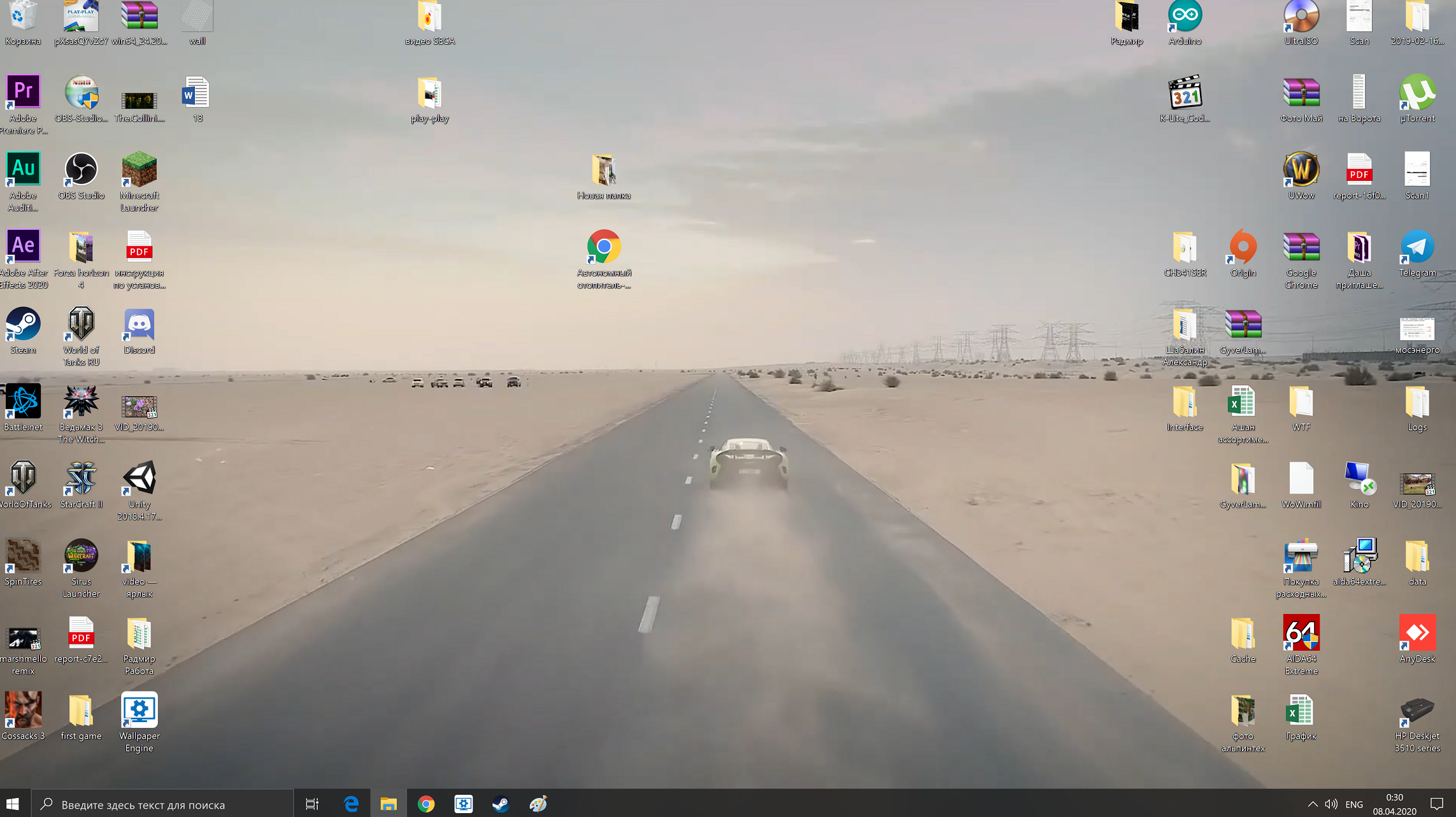This screenshot has height=817, width=1456.
Task: Select the Adobe Premiere Pro desktop icon
Action: point(23,93)
